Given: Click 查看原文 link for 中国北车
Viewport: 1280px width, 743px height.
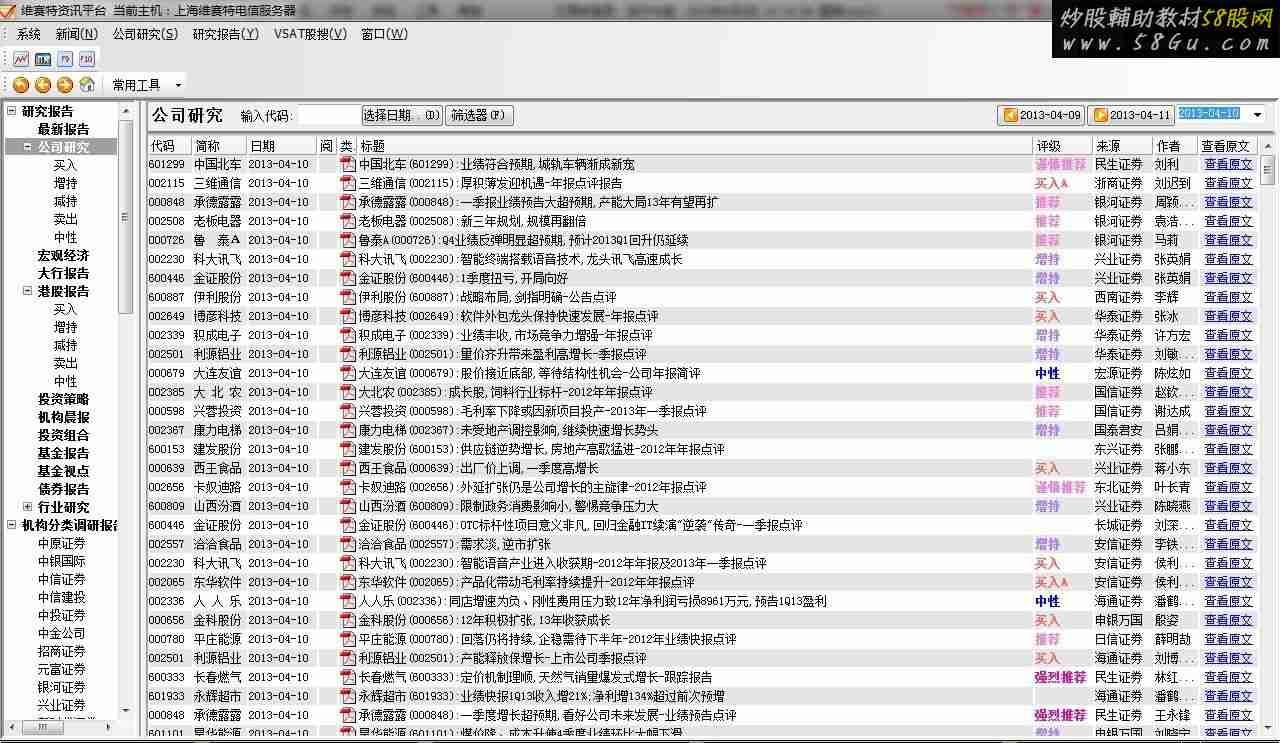Looking at the screenshot, I should 1227,164.
